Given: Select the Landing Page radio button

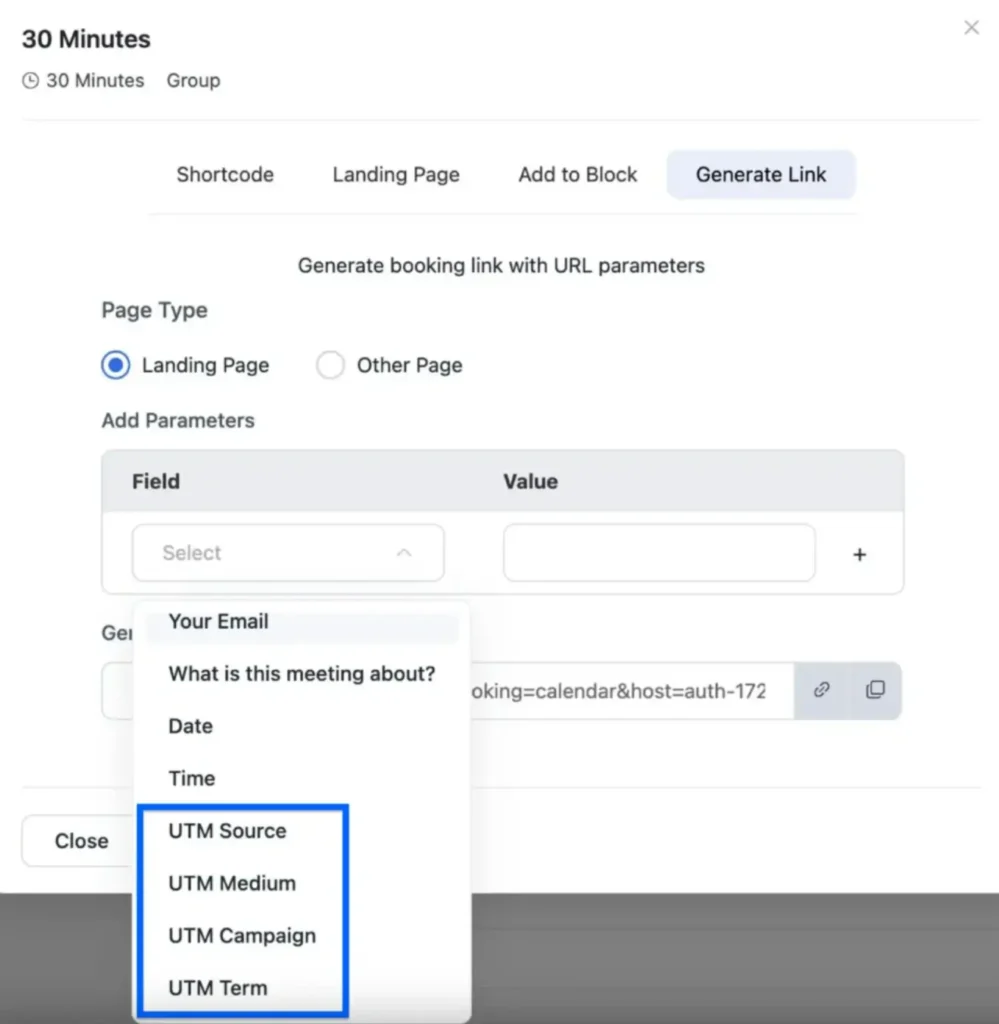Looking at the screenshot, I should pos(116,366).
